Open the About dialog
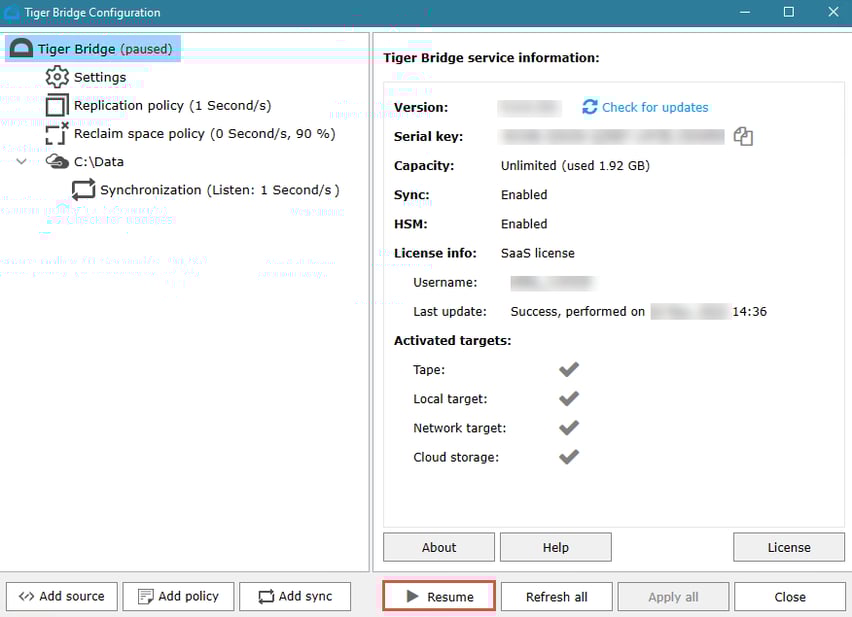This screenshot has height=617, width=852. pos(438,547)
